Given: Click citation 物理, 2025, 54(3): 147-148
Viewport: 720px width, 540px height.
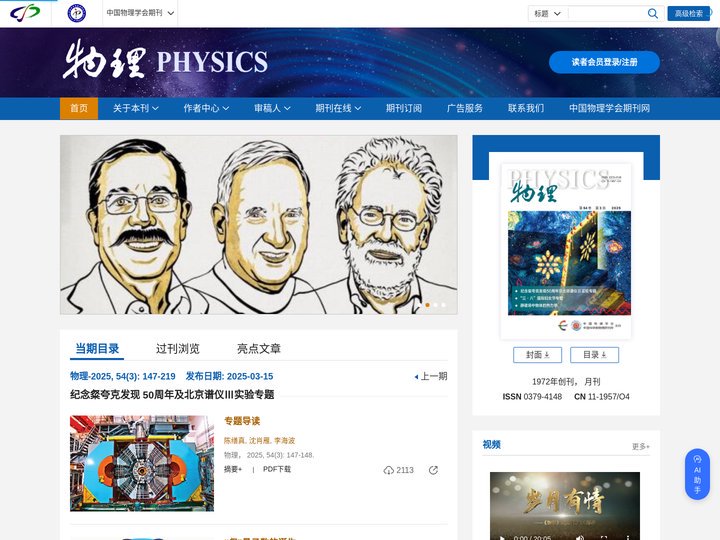Looking at the screenshot, I should [x=269, y=455].
